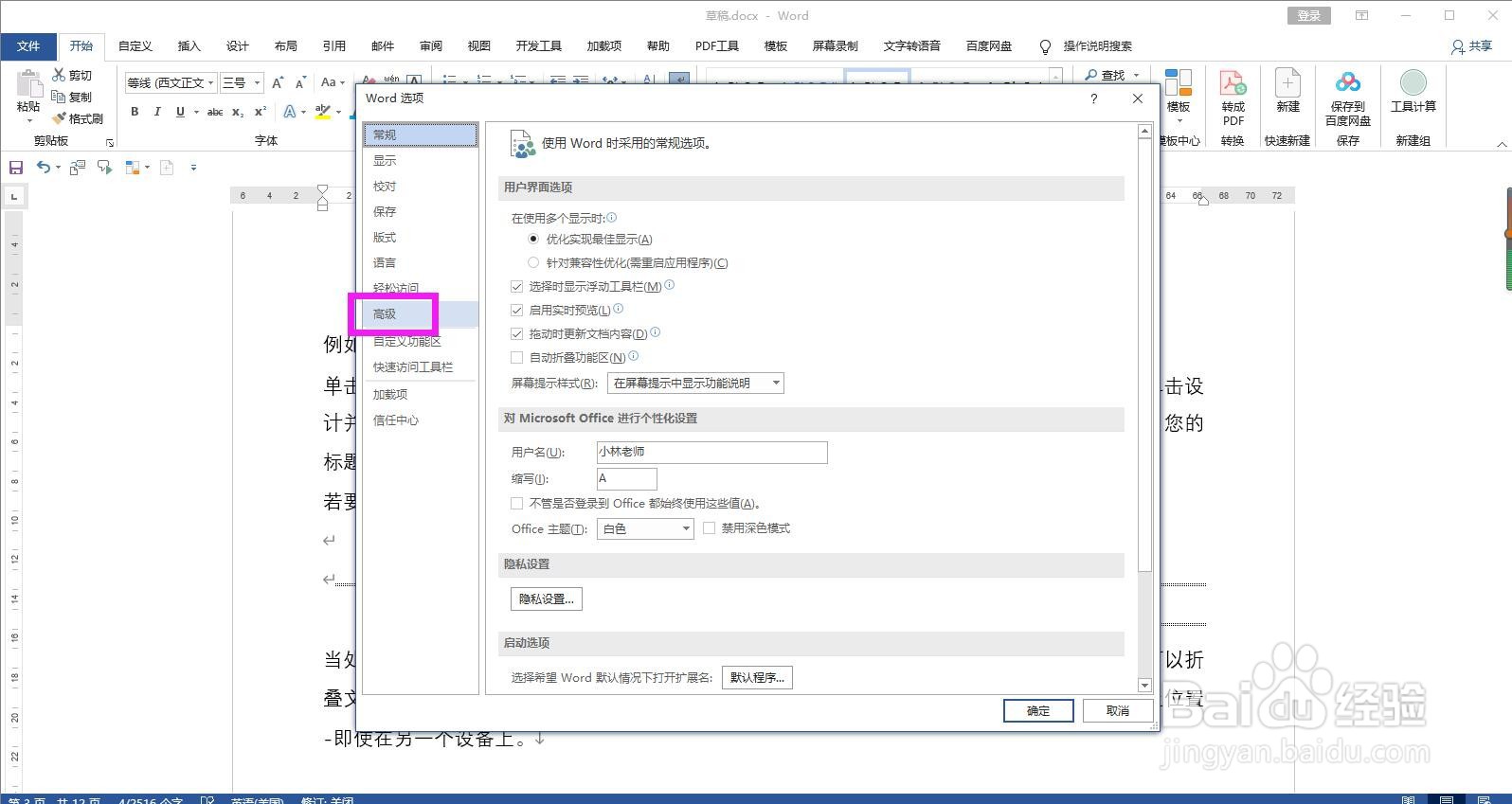
Task: Select the Advanced (高级) options category
Action: pos(421,313)
